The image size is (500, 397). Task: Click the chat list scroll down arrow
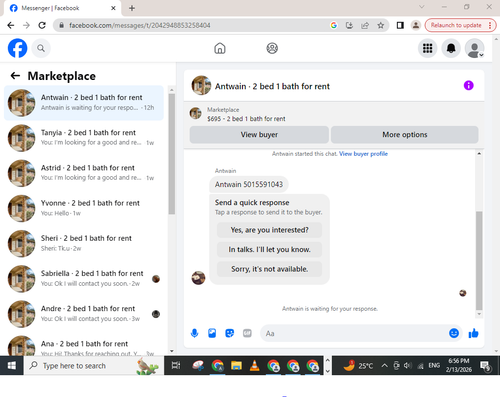coord(172,351)
